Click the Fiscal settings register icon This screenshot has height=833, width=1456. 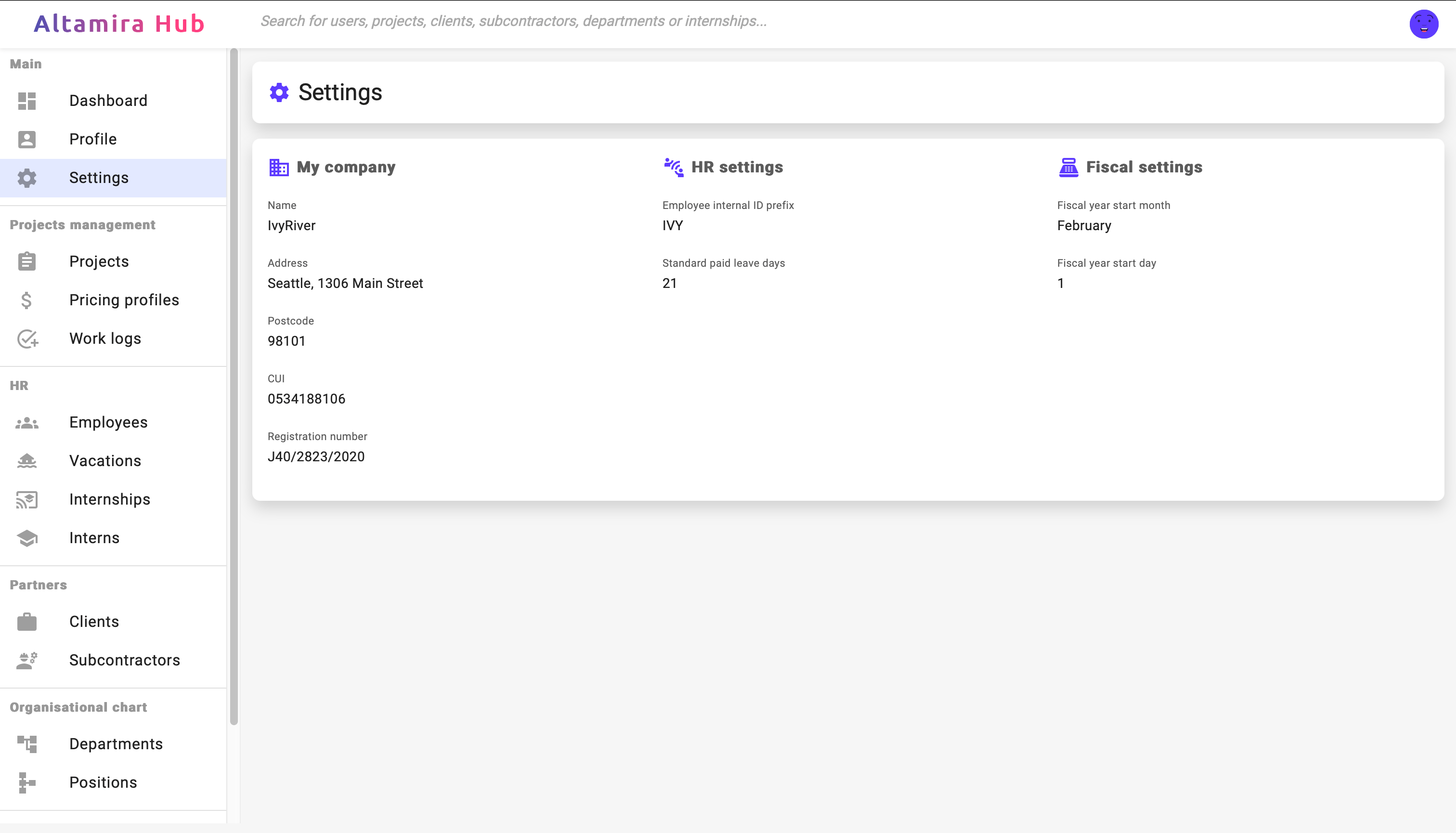[1068, 168]
